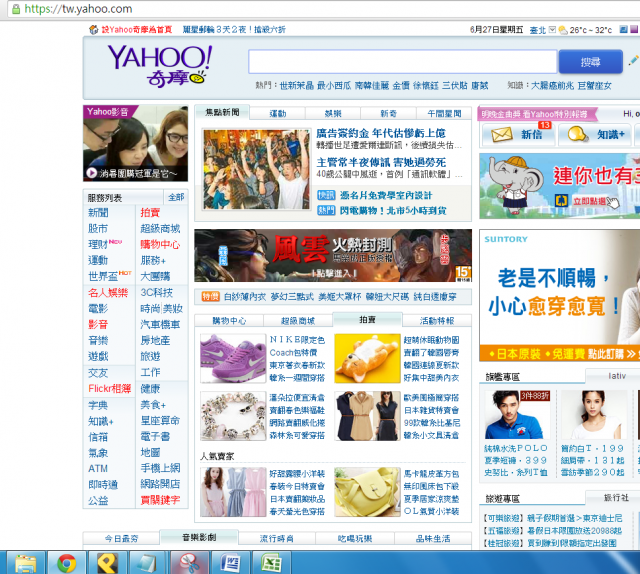Open the 音樂影劇 tab at the bottom
The image size is (640, 574).
point(199,537)
